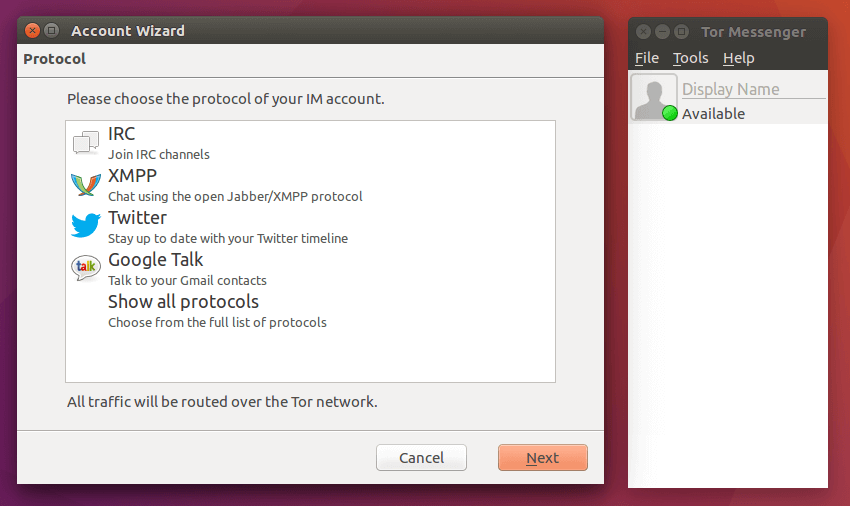Screen dimensions: 850x506
Task: Open the Available status dropdown
Action: click(x=713, y=114)
